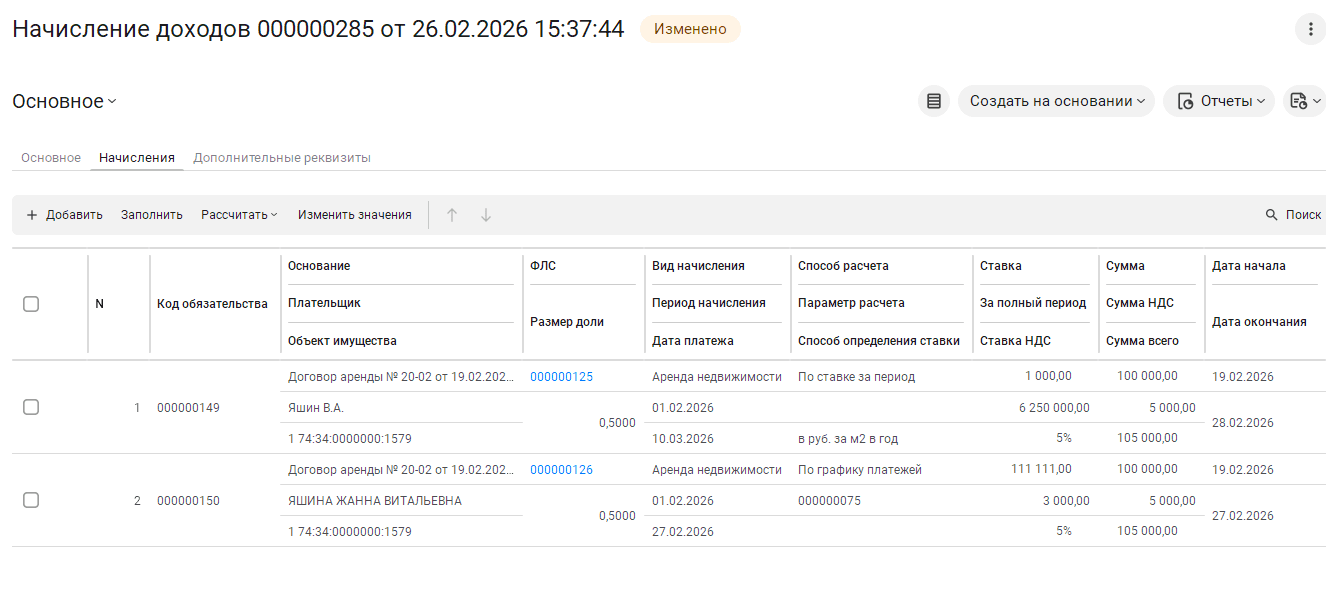Screen dimensions: 1326x604
Task: Click Изменить значения button
Action: pyautogui.click(x=355, y=215)
